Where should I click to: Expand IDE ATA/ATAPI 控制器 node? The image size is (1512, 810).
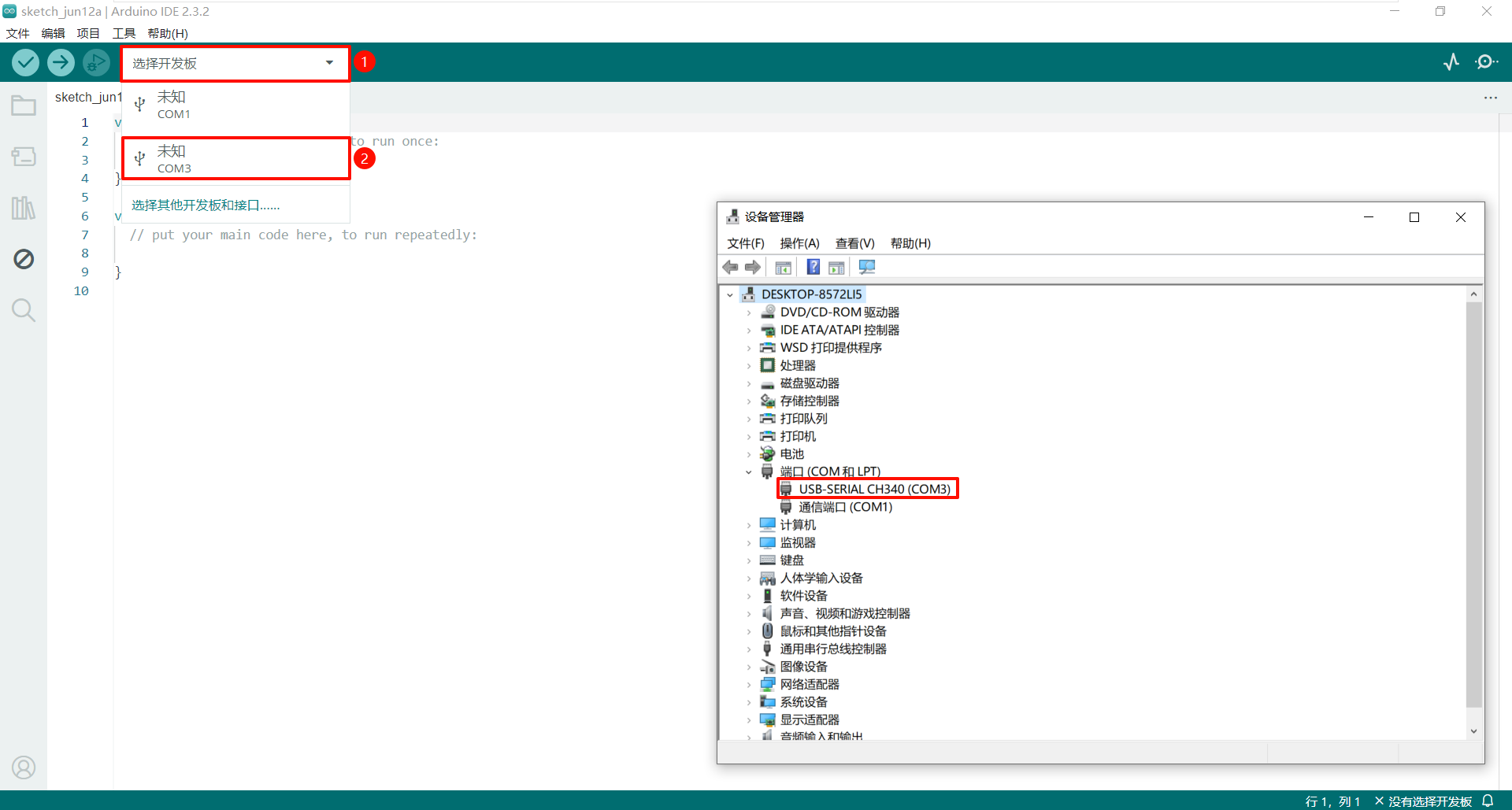tap(749, 330)
